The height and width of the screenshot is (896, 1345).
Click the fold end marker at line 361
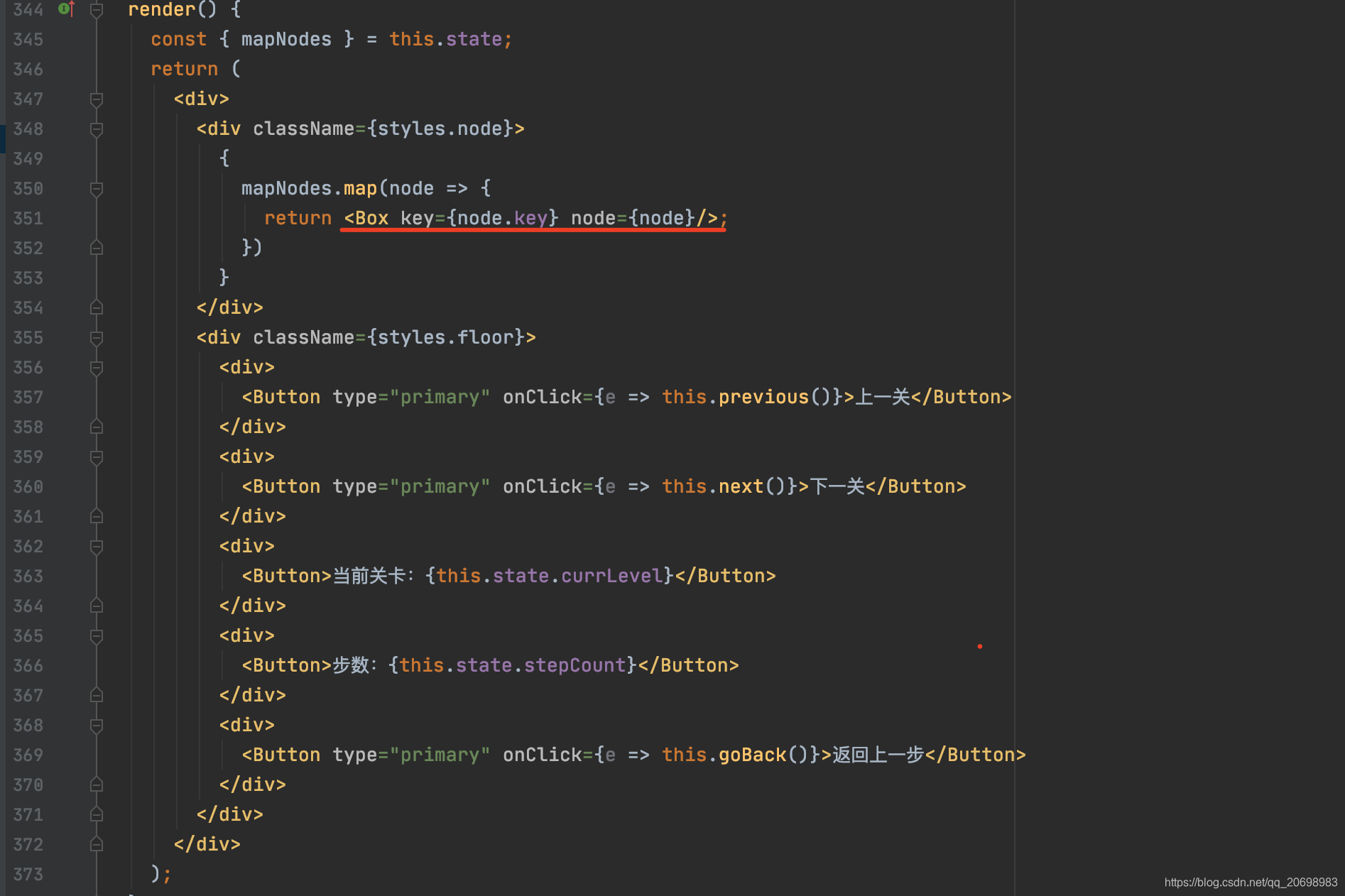click(x=97, y=516)
